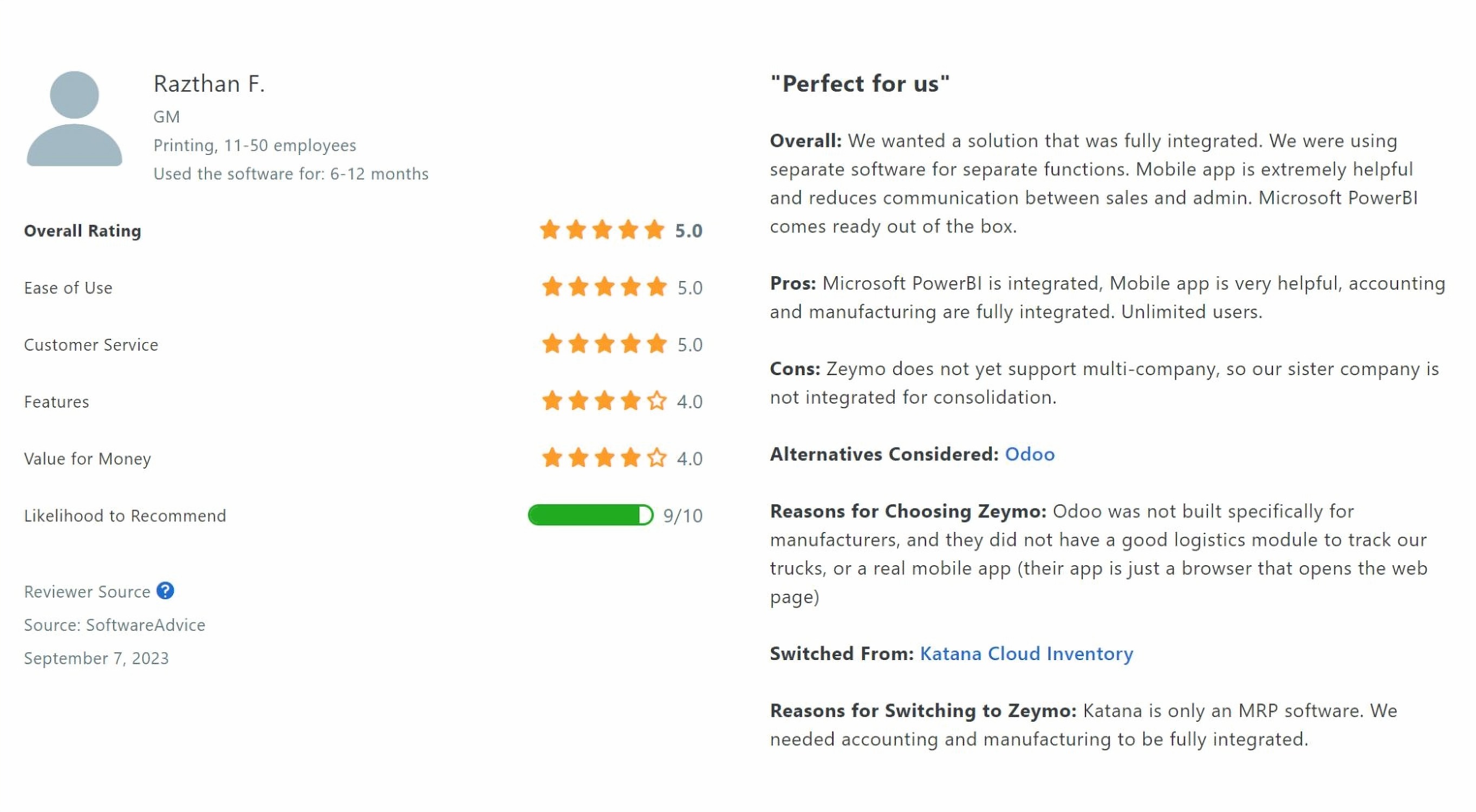Click the Source: SoftwareAdvice text

coord(115,625)
